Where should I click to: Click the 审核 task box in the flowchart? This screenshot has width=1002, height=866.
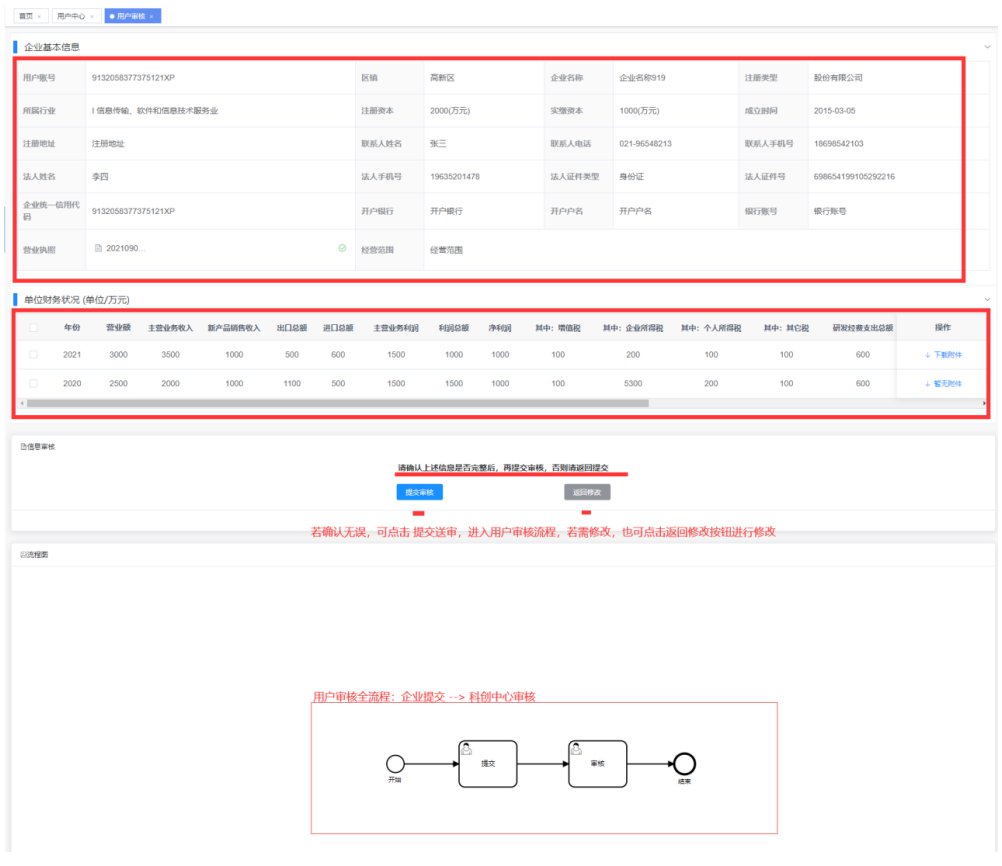(x=597, y=764)
